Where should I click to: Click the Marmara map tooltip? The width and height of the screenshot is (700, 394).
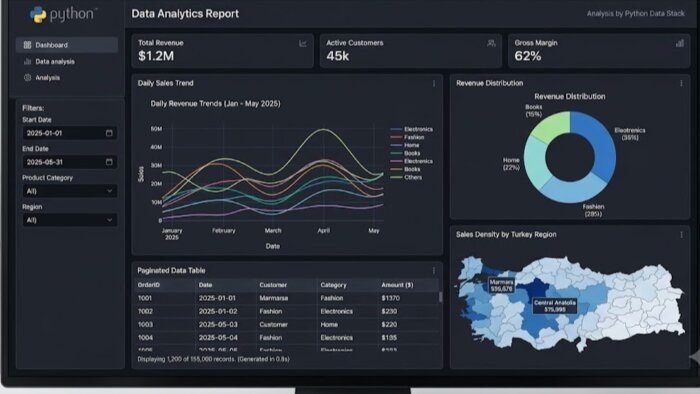click(x=501, y=286)
